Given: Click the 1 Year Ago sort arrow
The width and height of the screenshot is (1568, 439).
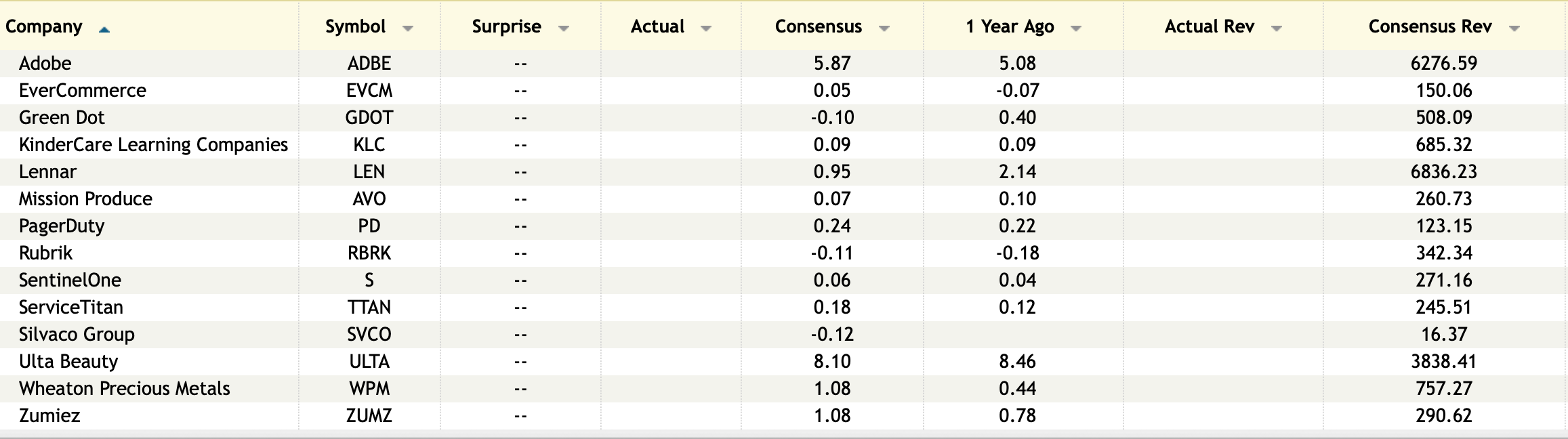Looking at the screenshot, I should click(1075, 28).
